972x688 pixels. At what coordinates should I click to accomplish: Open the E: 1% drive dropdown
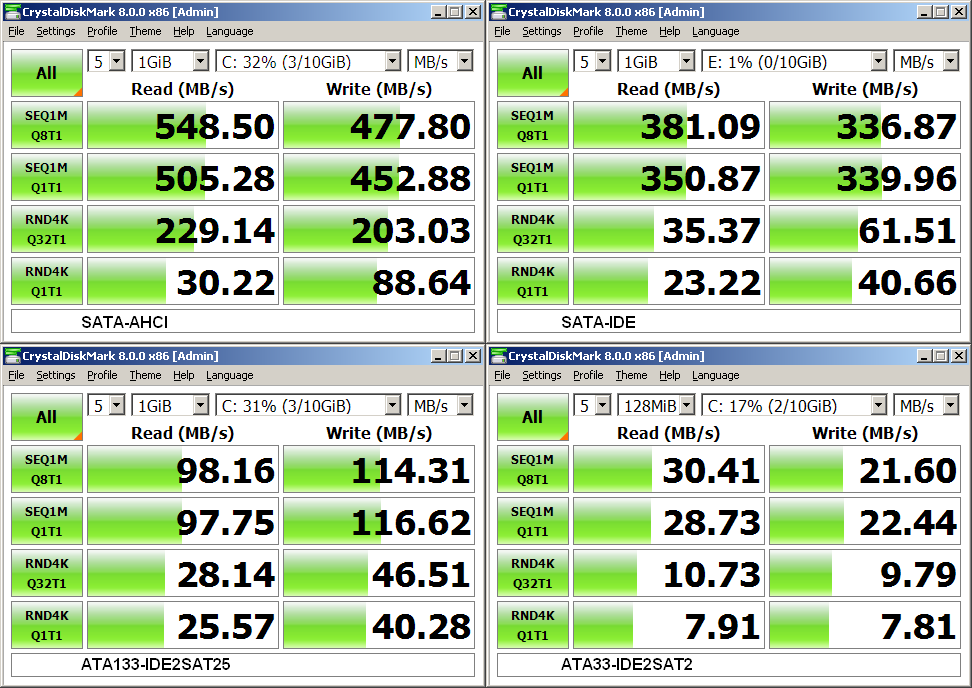coord(795,61)
